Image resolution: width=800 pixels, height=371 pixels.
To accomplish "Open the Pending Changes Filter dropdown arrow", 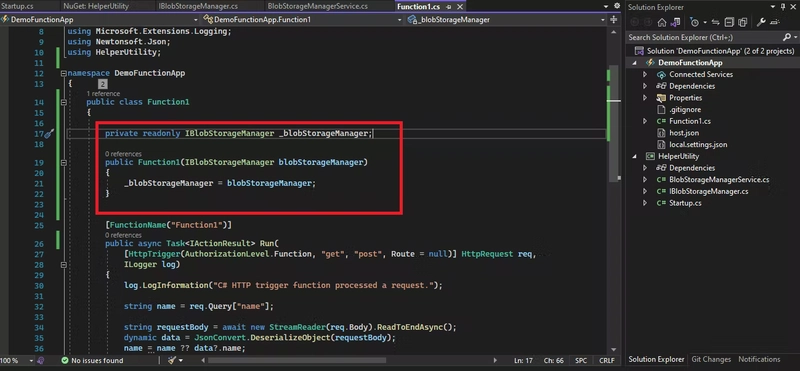I will (x=705, y=22).
